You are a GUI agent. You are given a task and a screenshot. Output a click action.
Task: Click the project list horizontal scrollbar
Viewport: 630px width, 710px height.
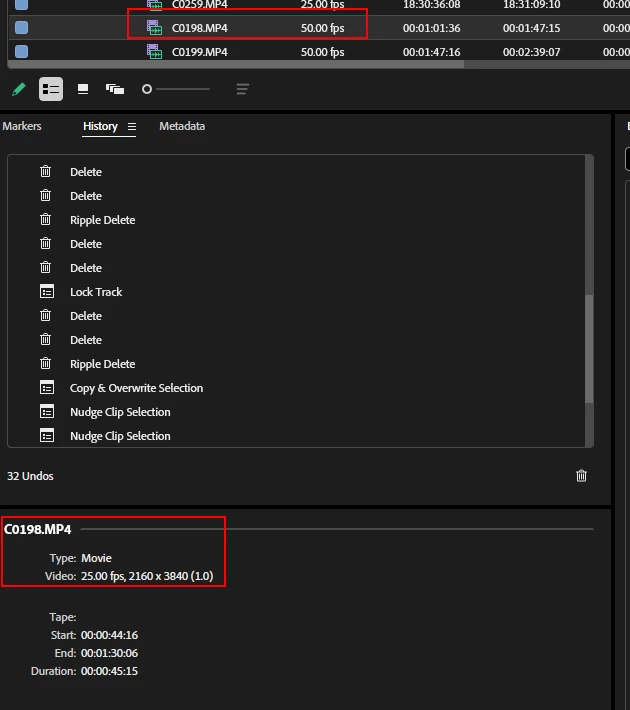[236, 64]
